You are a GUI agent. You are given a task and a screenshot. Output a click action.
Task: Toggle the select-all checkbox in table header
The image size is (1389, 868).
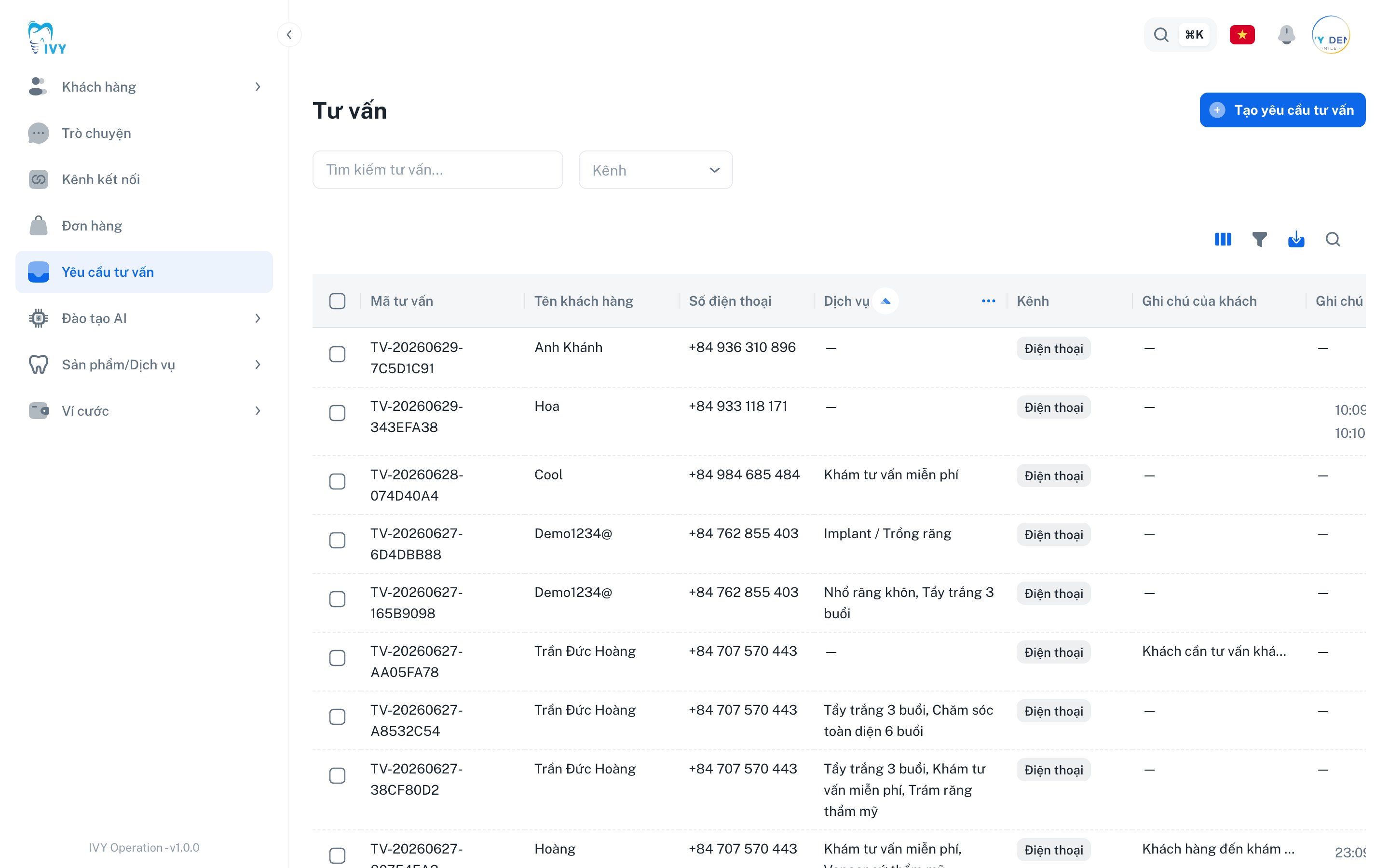point(337,301)
